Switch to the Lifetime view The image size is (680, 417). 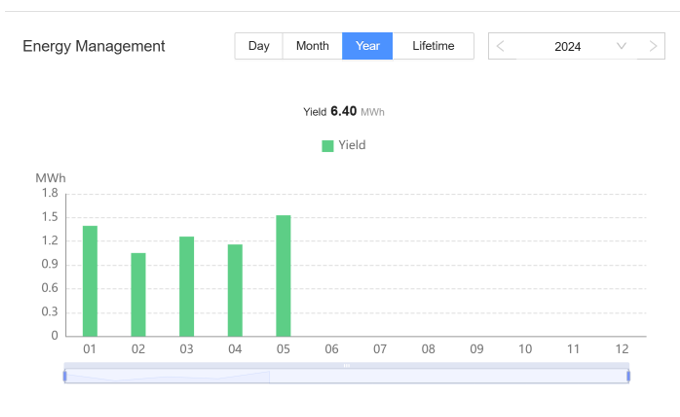point(433,46)
